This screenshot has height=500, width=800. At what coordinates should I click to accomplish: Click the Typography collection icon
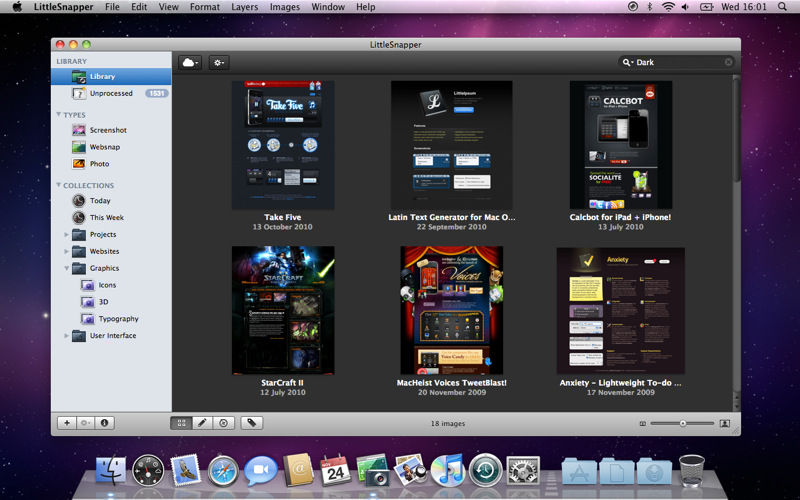point(88,319)
